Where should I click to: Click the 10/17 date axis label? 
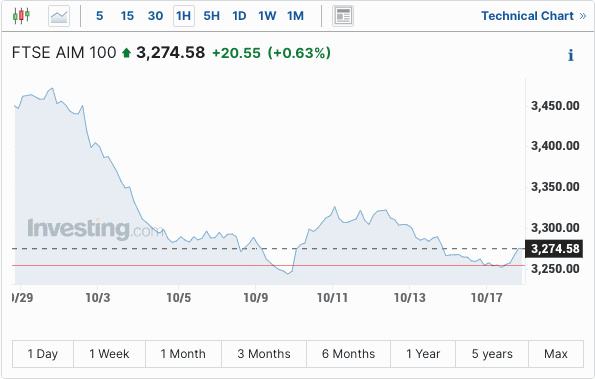click(486, 298)
